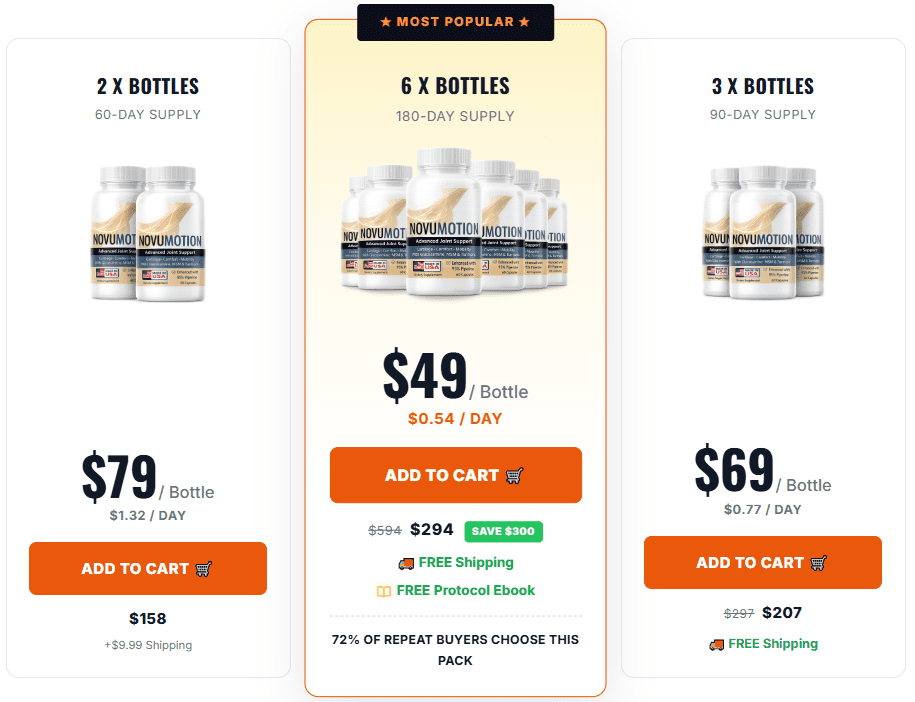
Task: Click Add to Cart for 3 bottles
Action: [x=763, y=563]
